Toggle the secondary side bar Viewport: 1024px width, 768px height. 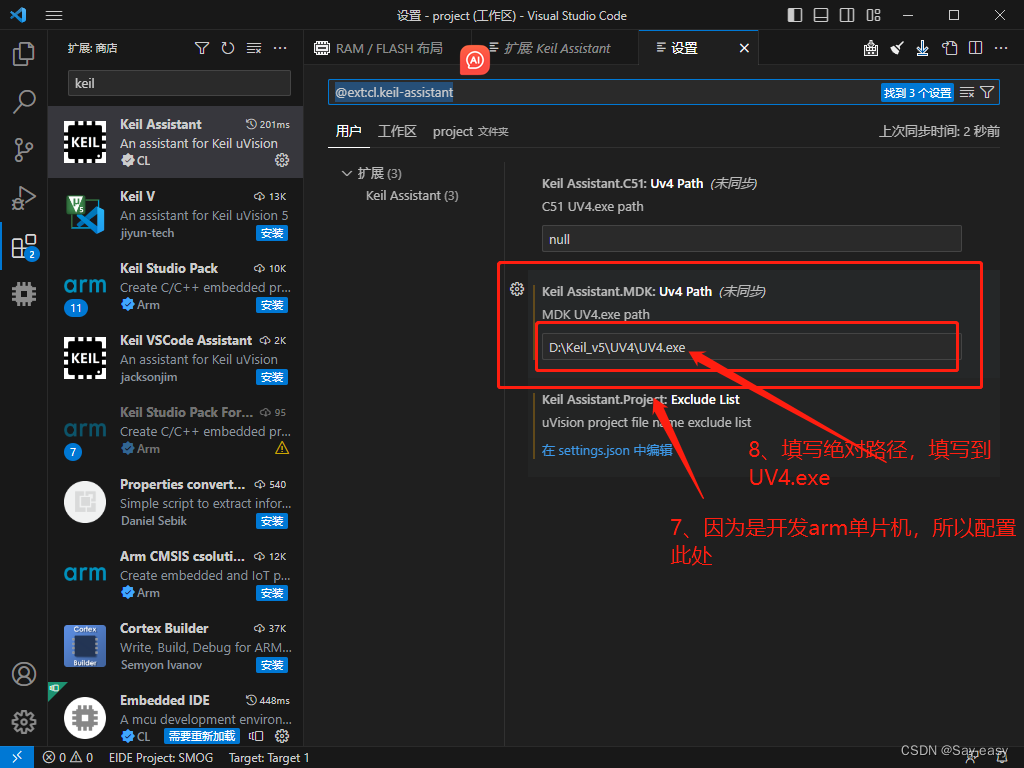tap(847, 16)
